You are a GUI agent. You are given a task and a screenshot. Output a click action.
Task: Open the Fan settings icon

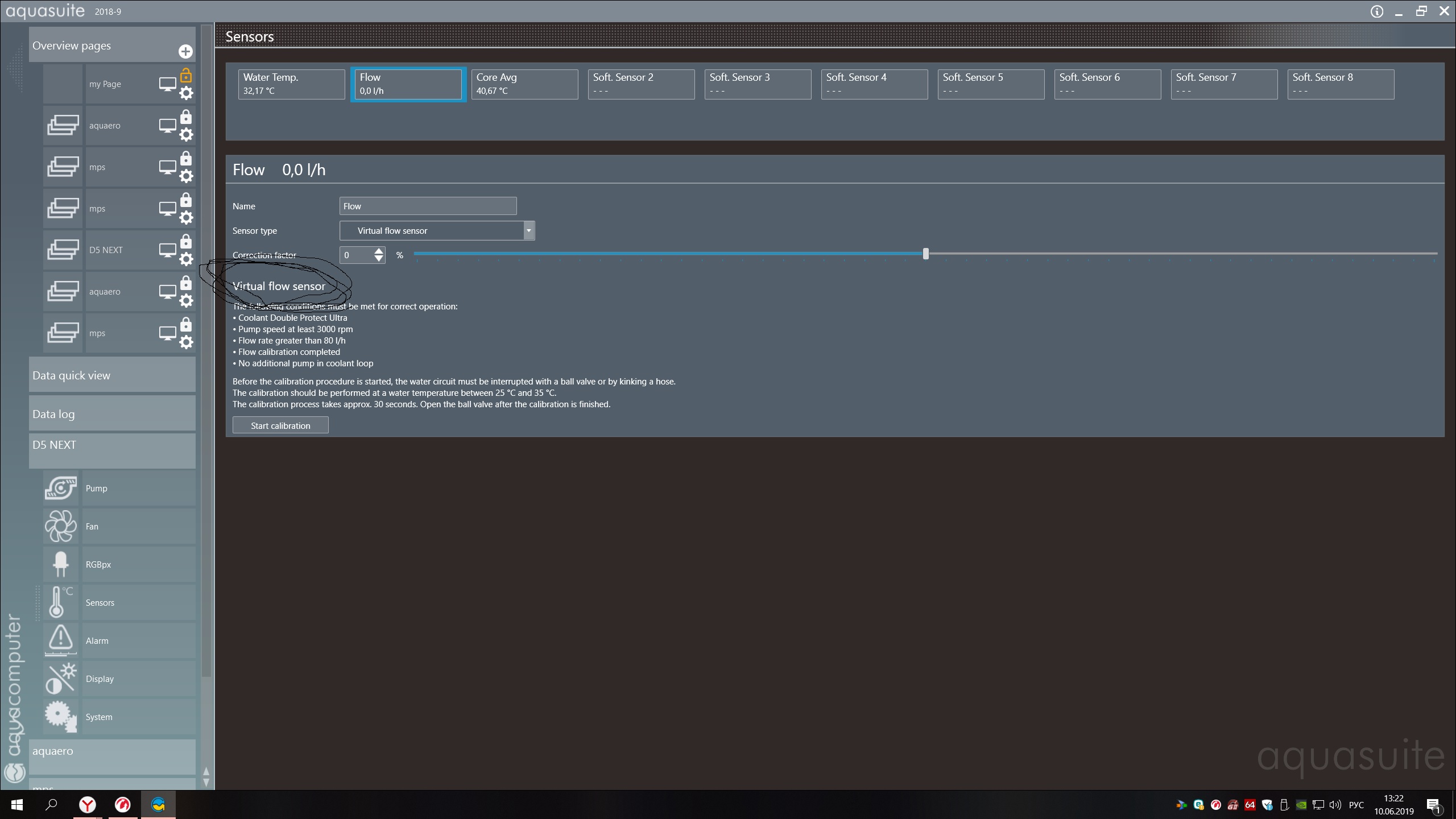[x=60, y=526]
